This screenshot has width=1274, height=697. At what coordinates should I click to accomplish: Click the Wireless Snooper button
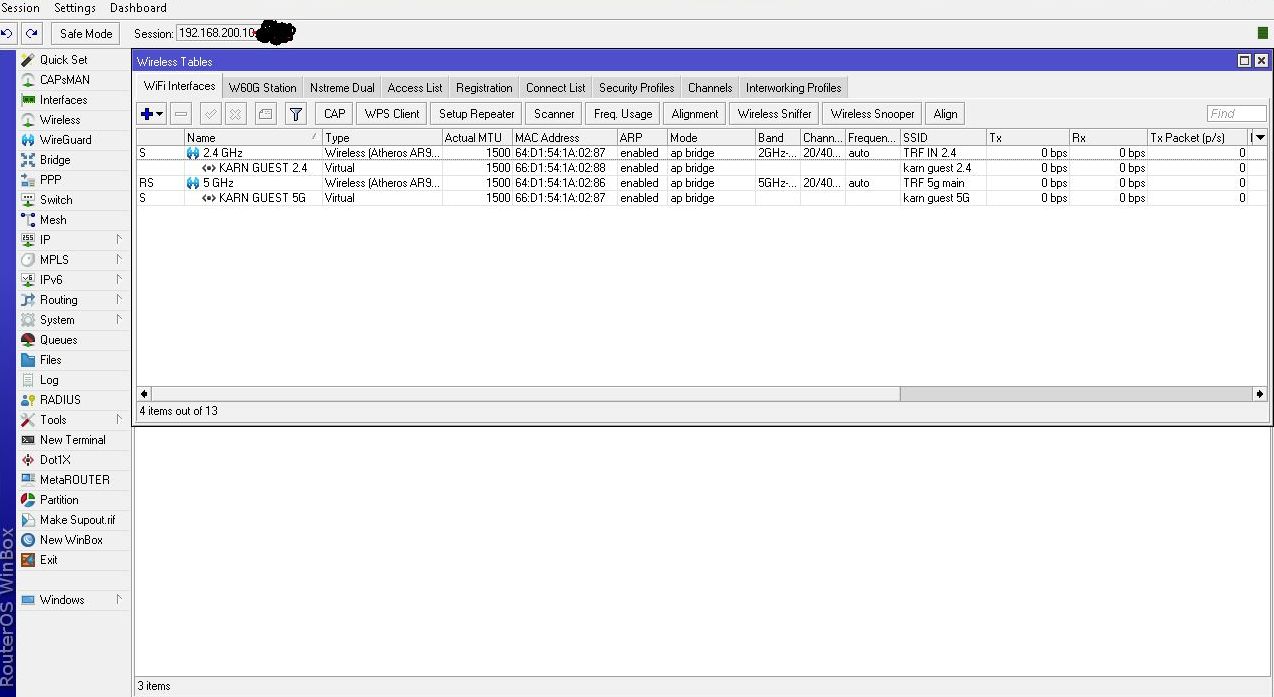(872, 114)
